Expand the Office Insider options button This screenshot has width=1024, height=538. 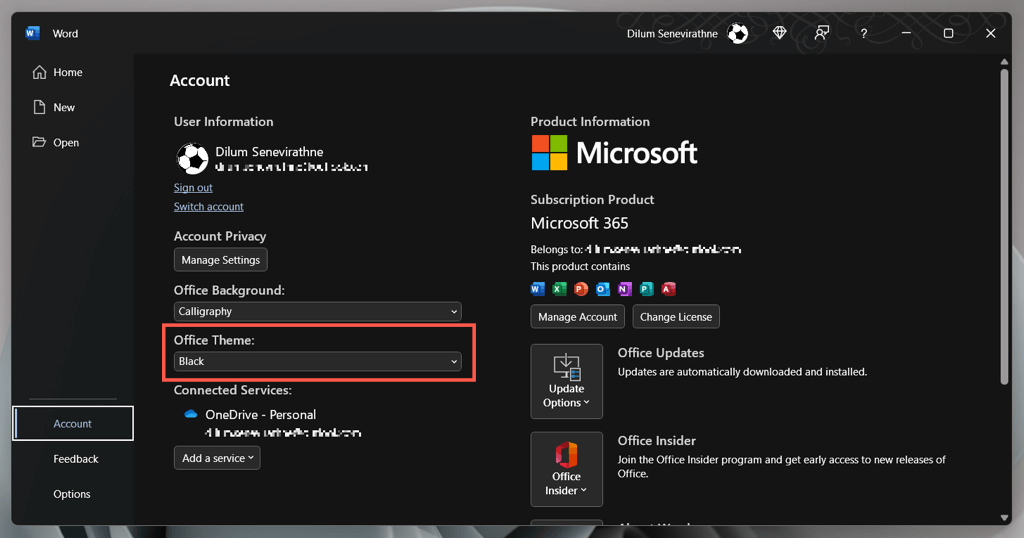[x=566, y=469]
